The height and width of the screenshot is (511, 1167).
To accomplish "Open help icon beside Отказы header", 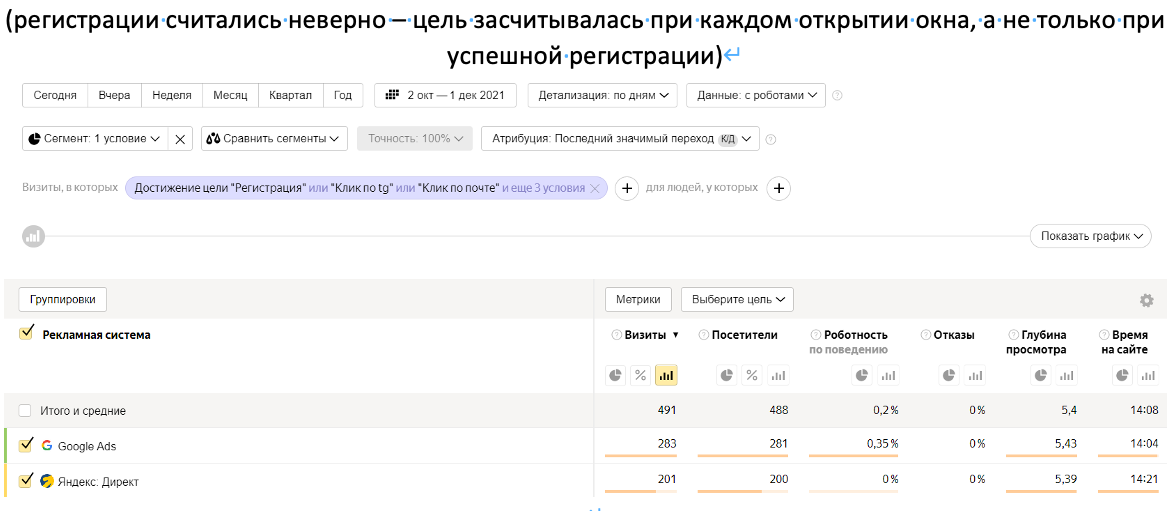I will 925,335.
